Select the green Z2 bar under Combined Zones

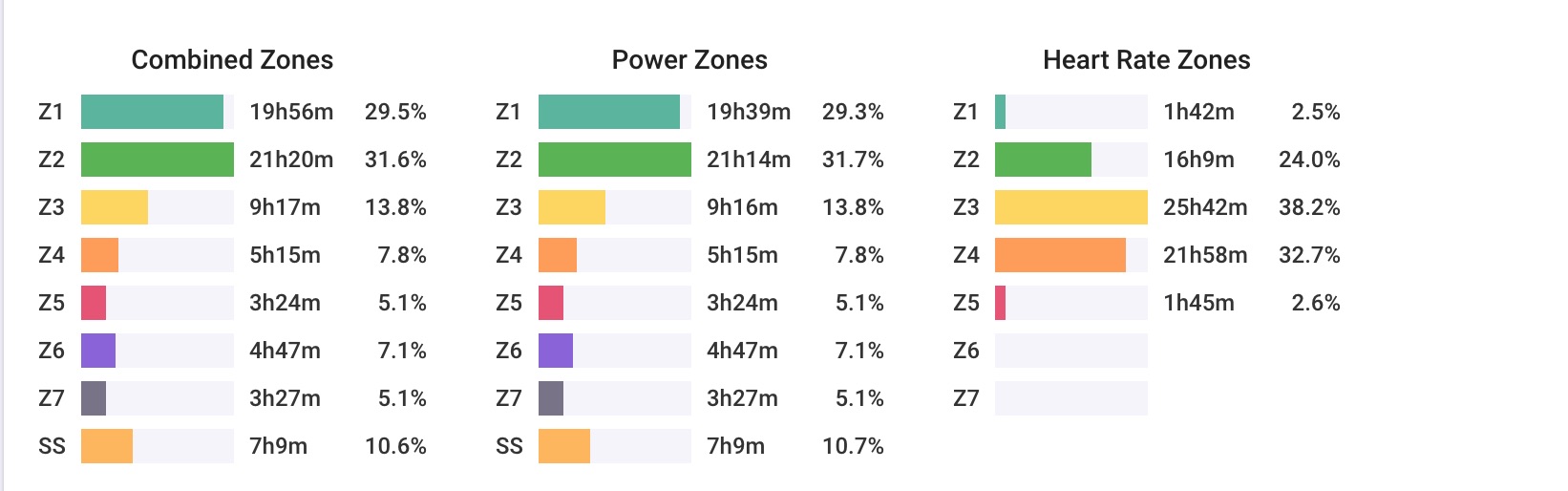(158, 160)
